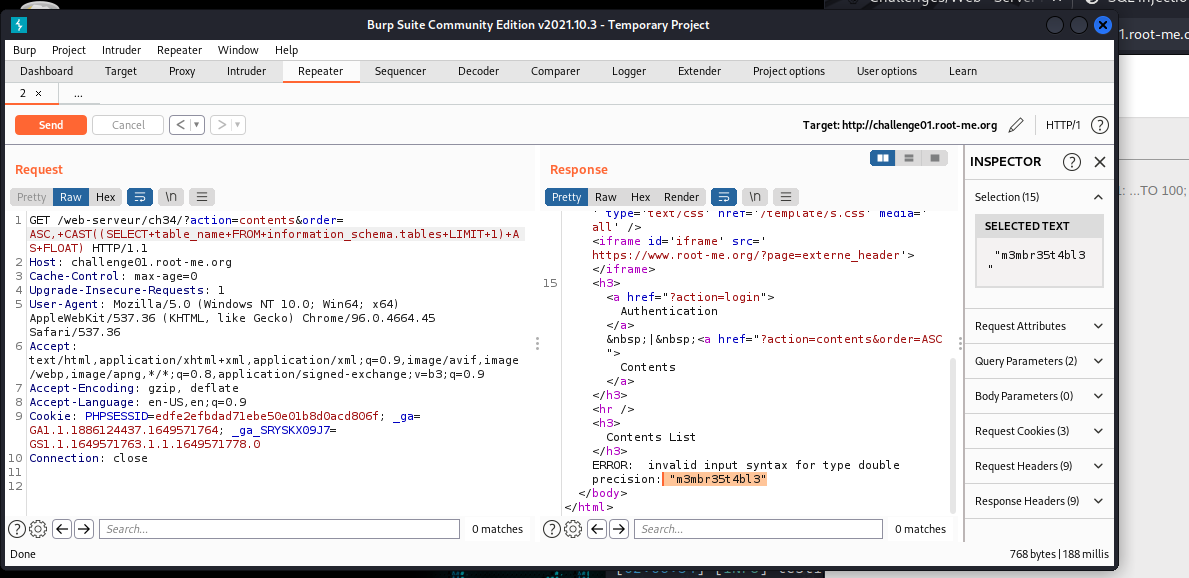The height and width of the screenshot is (578, 1189).
Task: Go to previous request search match
Action: 62,529
